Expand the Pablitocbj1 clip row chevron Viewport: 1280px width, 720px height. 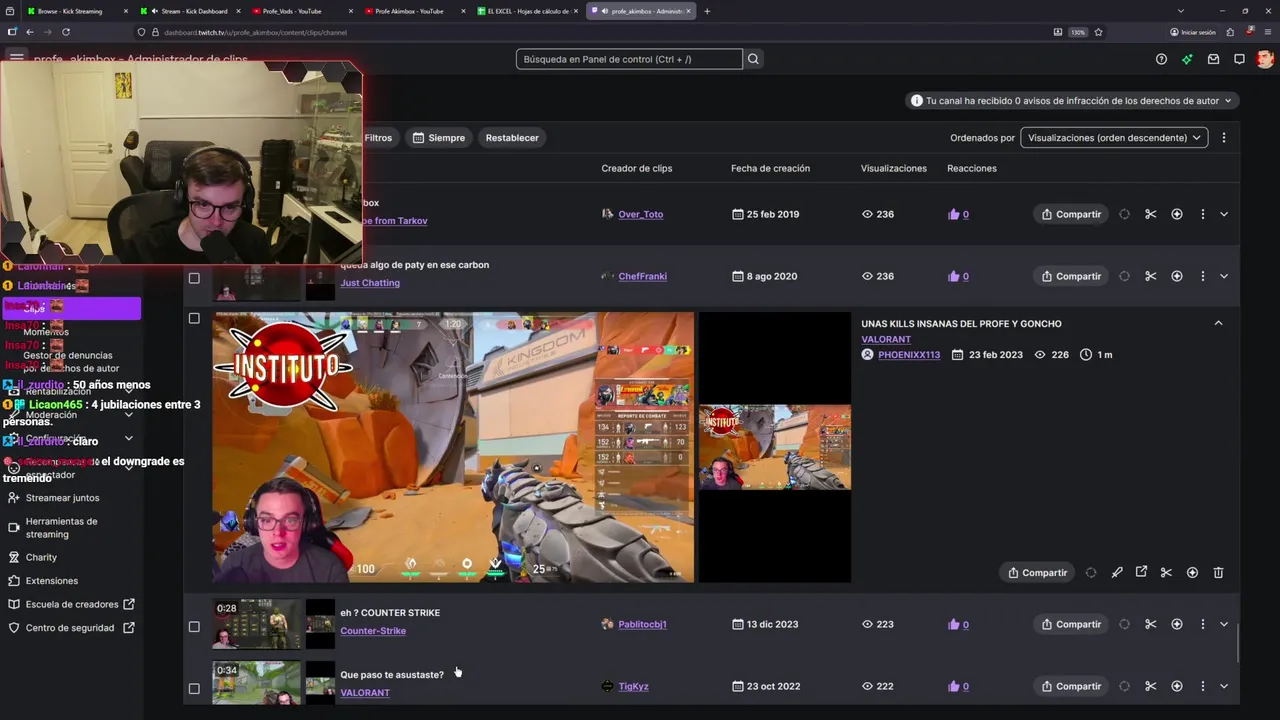1224,624
